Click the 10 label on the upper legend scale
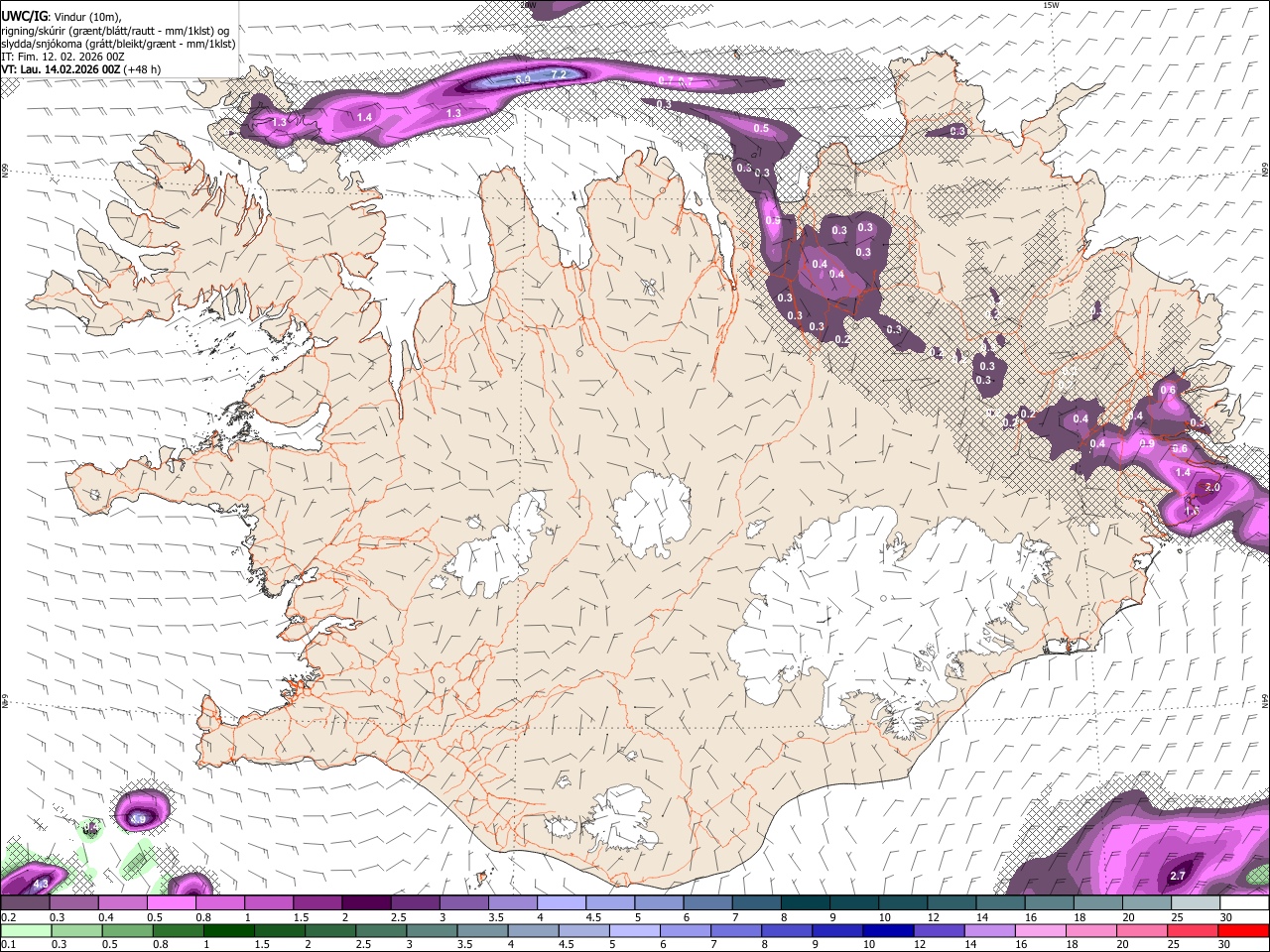The width and height of the screenshot is (1270, 952). coord(883,917)
